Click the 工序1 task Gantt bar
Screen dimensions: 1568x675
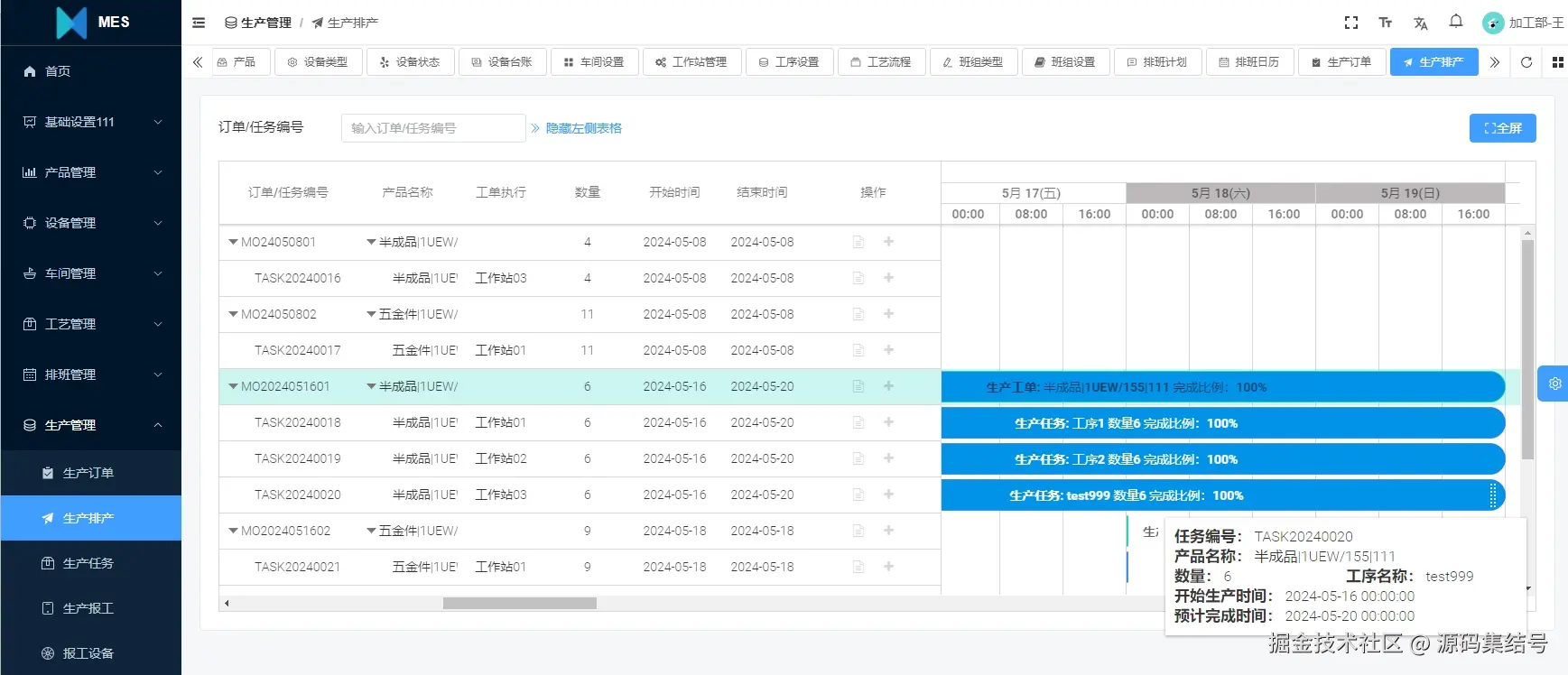(x=1223, y=423)
